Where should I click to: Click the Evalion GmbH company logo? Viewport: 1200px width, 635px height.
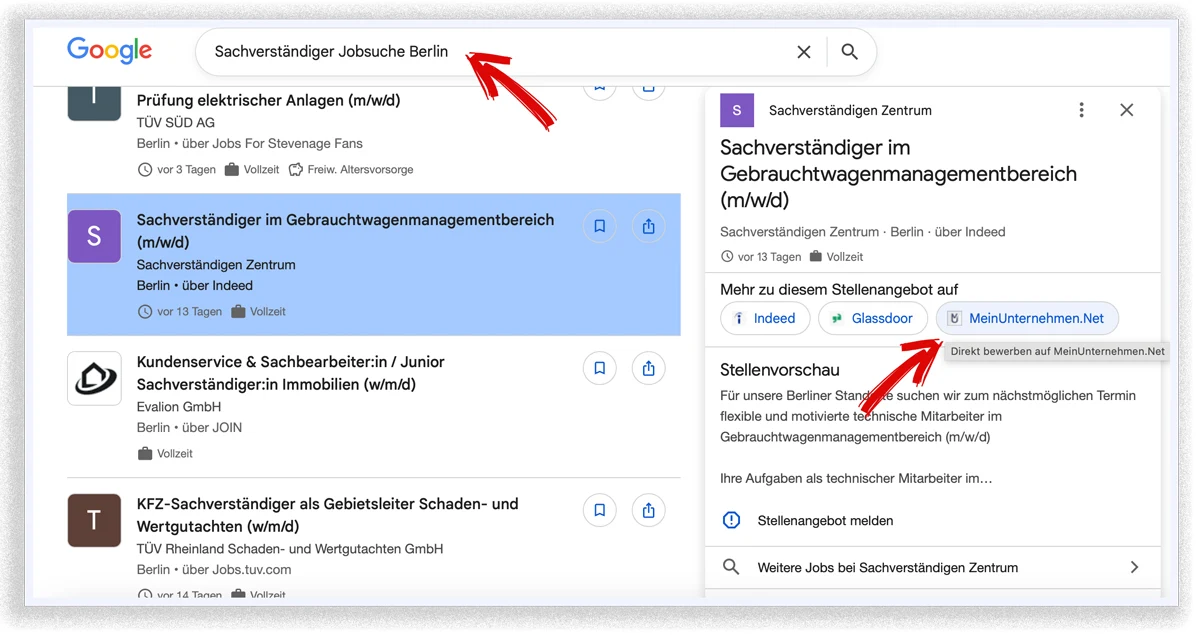pos(93,378)
